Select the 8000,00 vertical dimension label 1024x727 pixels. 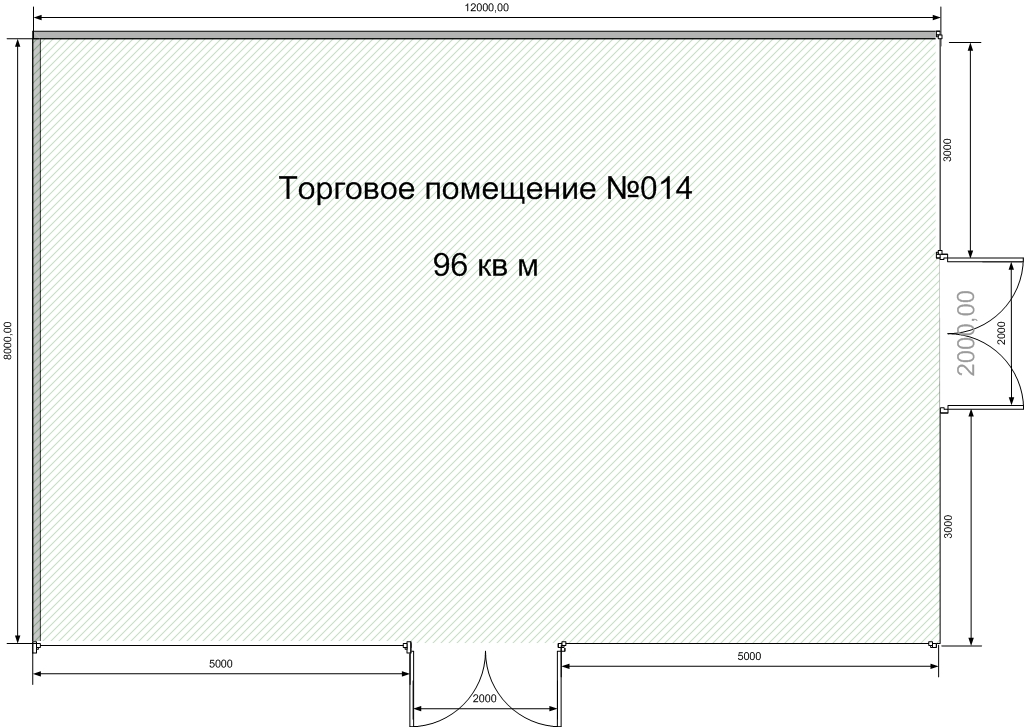pos(8,341)
